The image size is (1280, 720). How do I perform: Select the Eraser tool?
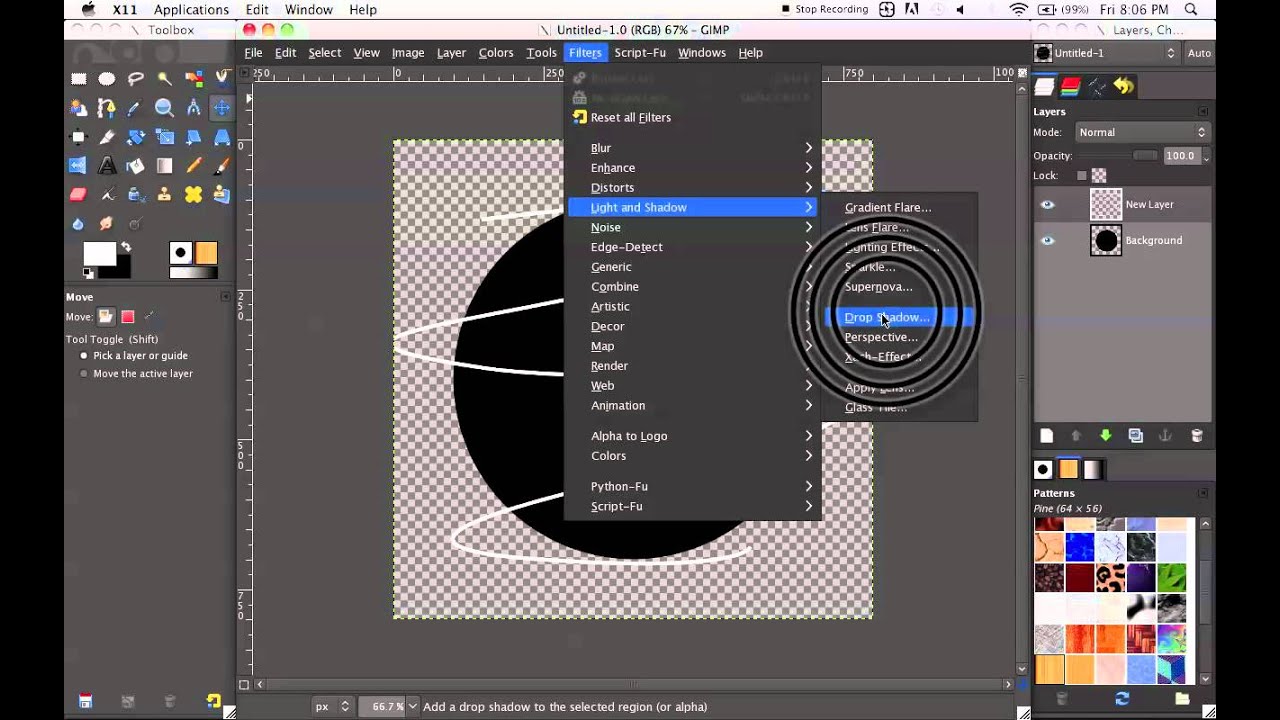[78, 195]
